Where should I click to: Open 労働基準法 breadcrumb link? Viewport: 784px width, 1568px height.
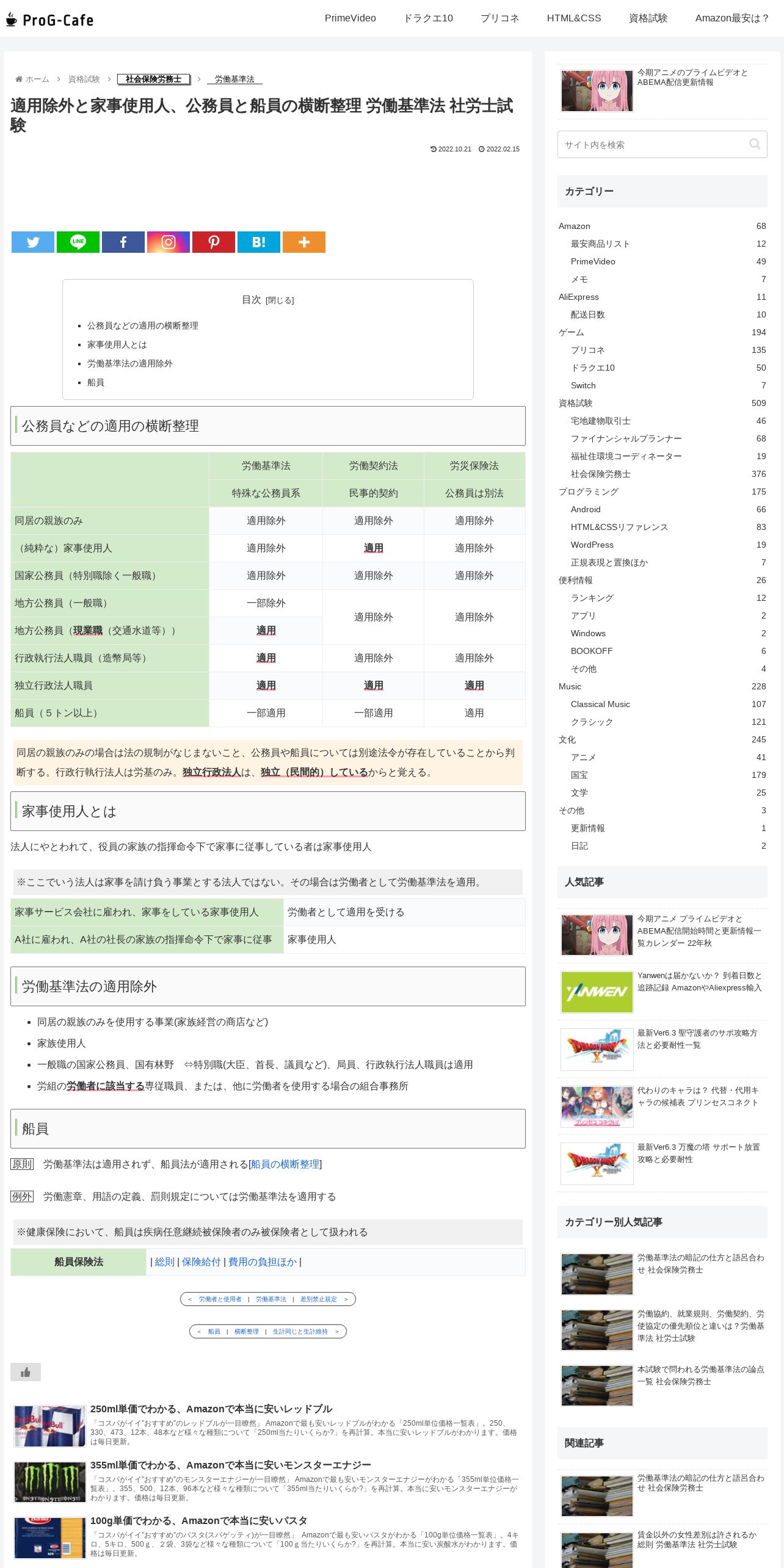(234, 79)
